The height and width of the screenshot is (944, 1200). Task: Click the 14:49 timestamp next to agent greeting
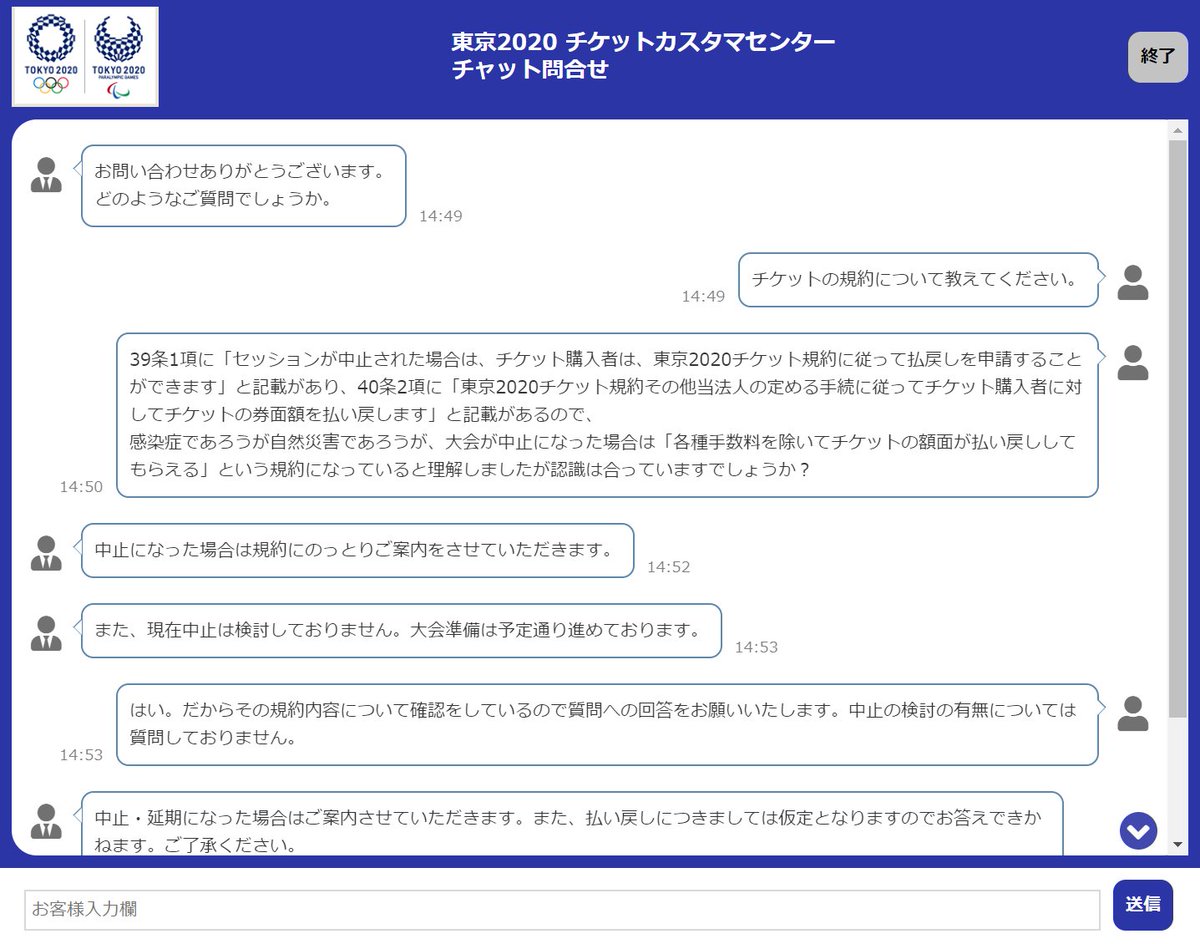pos(440,215)
